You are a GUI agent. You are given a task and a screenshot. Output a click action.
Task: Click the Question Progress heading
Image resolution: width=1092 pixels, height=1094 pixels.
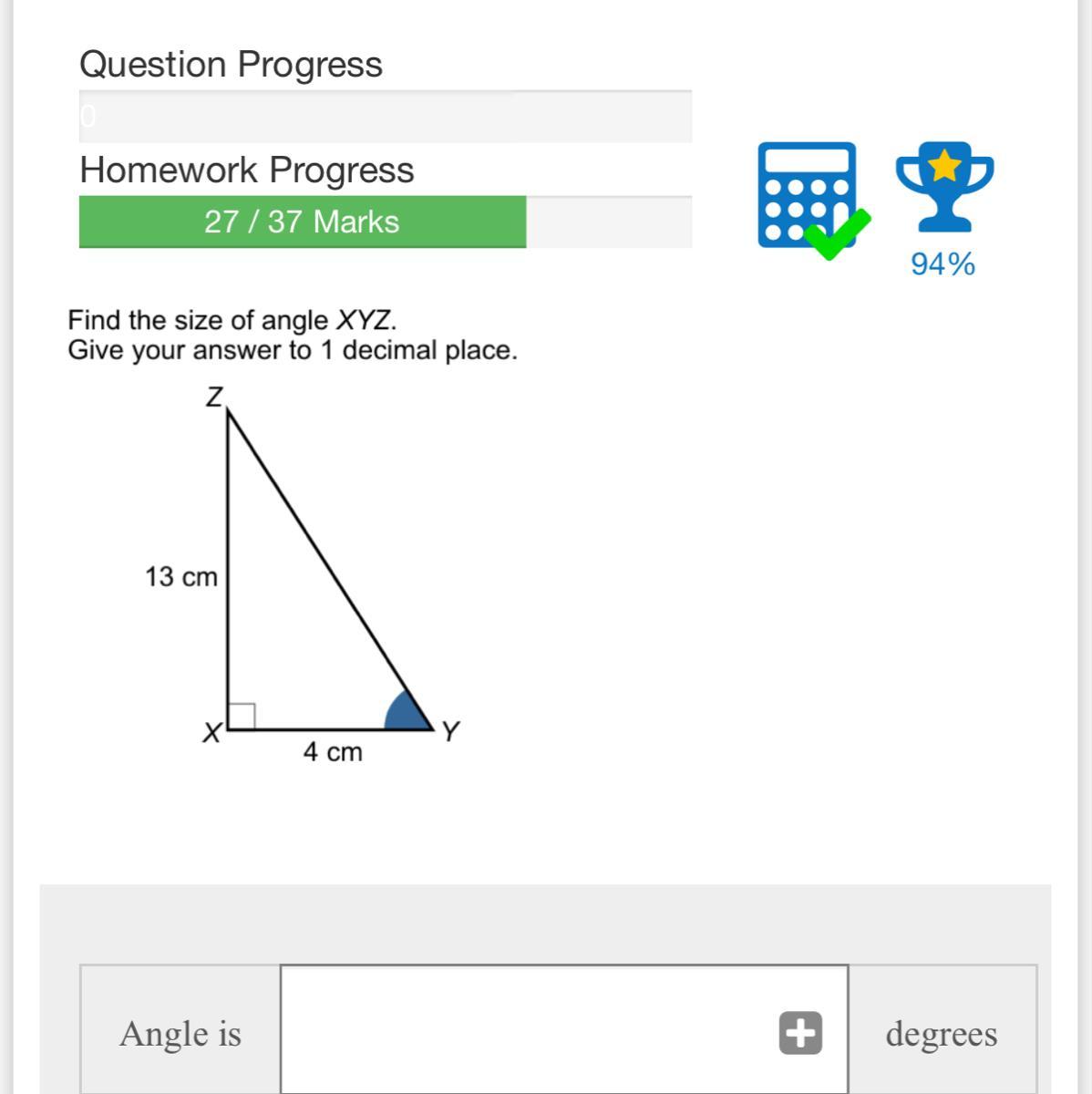point(231,65)
